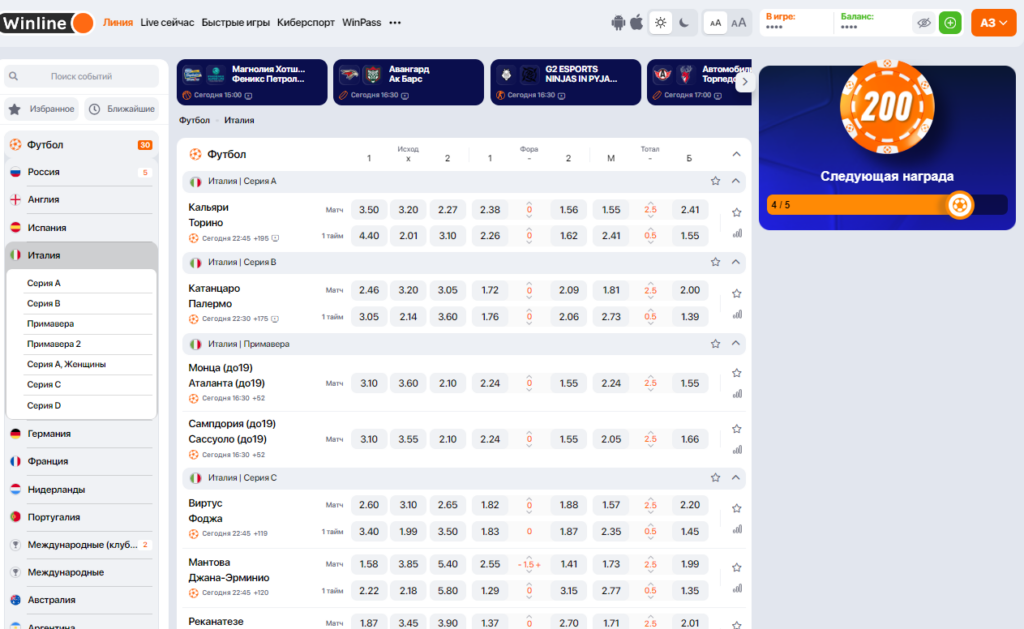Open the Ближайшие events button
Viewport: 1024px width, 629px height.
pos(123,109)
